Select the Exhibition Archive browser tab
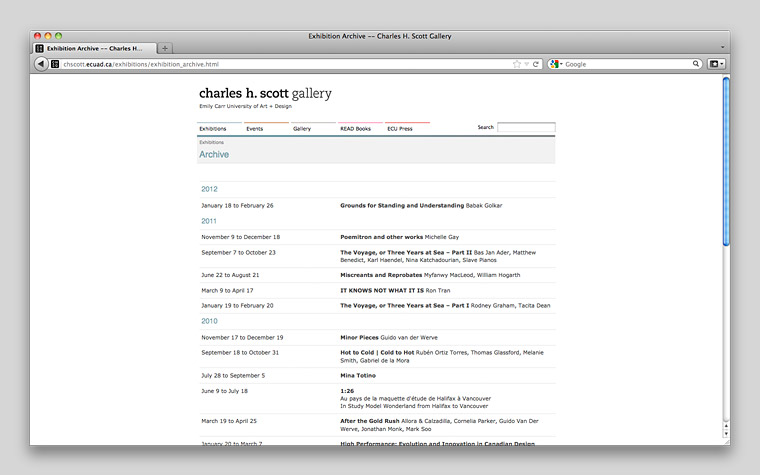Viewport: 760px width, 475px height. pos(93,48)
